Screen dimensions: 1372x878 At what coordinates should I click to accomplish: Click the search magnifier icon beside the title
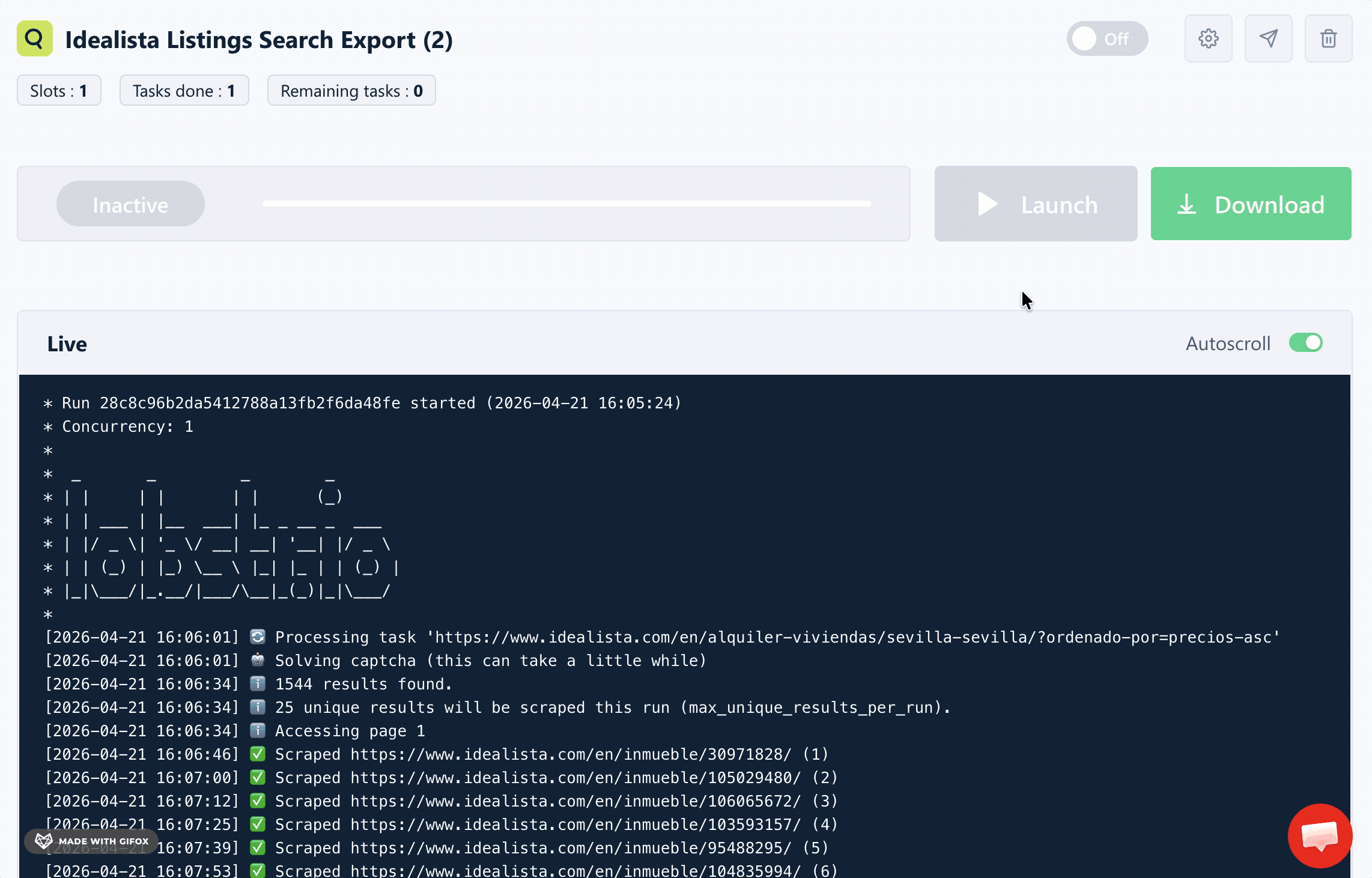coord(34,38)
